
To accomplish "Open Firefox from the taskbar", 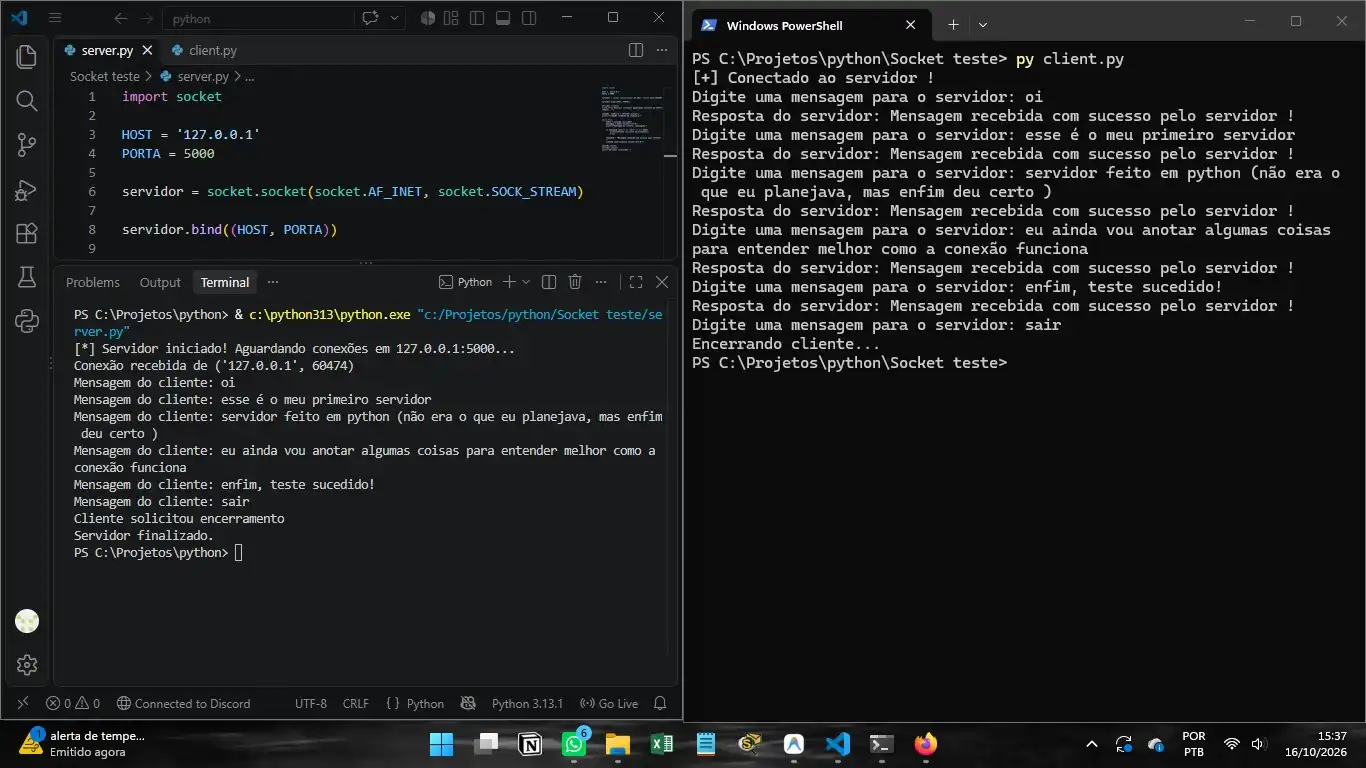I will tap(925, 744).
